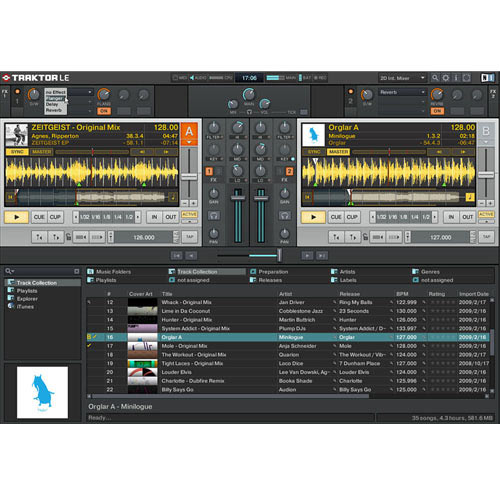500x500 pixels.
Task: Open deck A letter dropdown arrow
Action: [189, 142]
